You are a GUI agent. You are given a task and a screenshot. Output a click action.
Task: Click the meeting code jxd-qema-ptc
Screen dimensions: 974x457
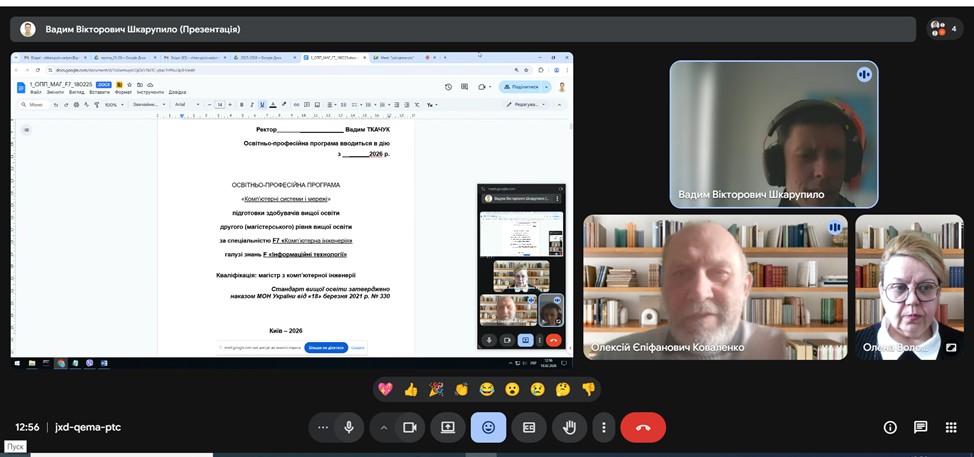88,427
